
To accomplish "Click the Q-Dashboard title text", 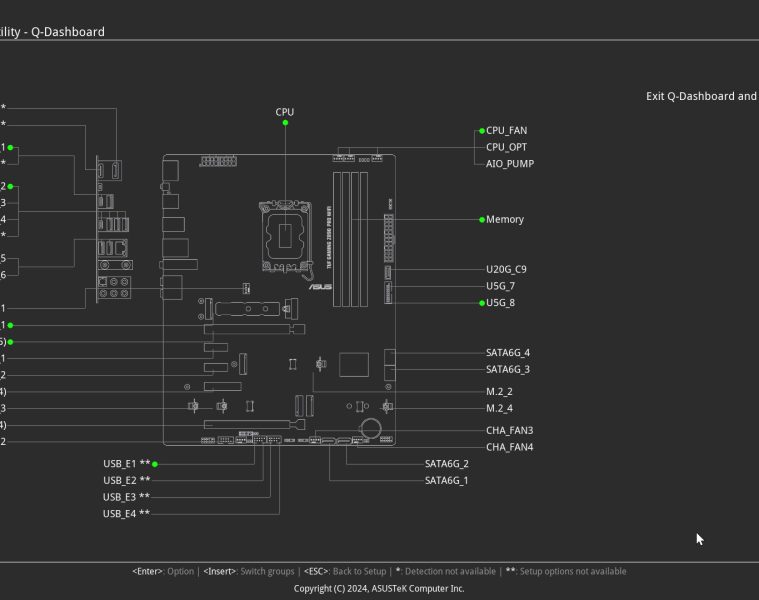I will pyautogui.click(x=68, y=32).
